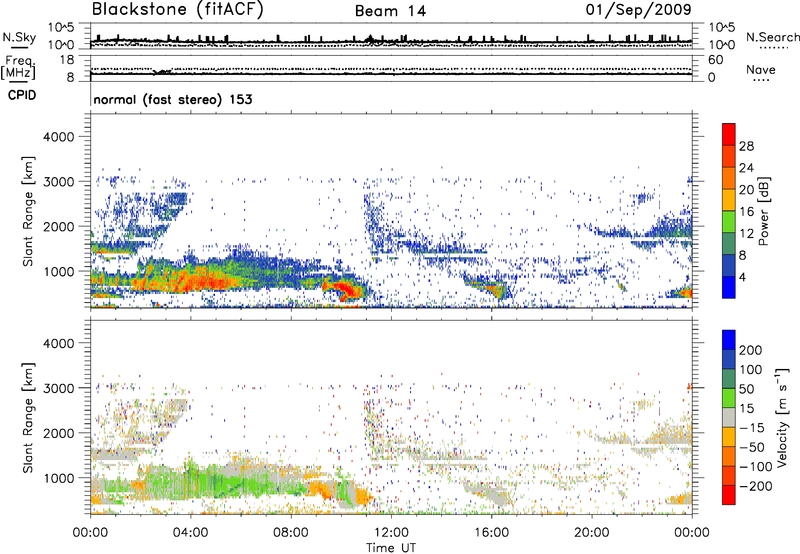
Task: Click the 'CPID' label
Action: [22, 95]
